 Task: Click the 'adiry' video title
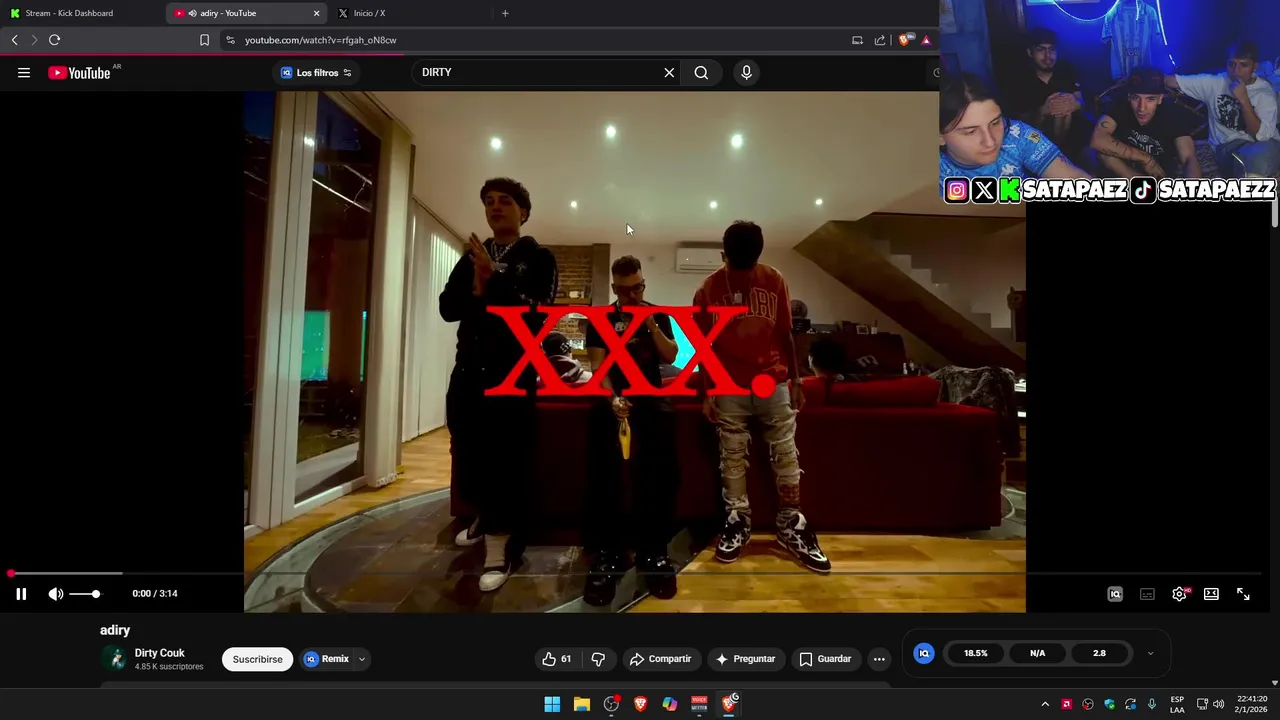(115, 630)
